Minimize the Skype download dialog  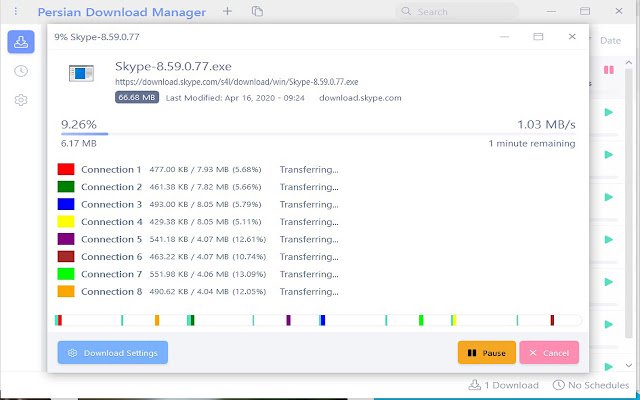tap(504, 37)
